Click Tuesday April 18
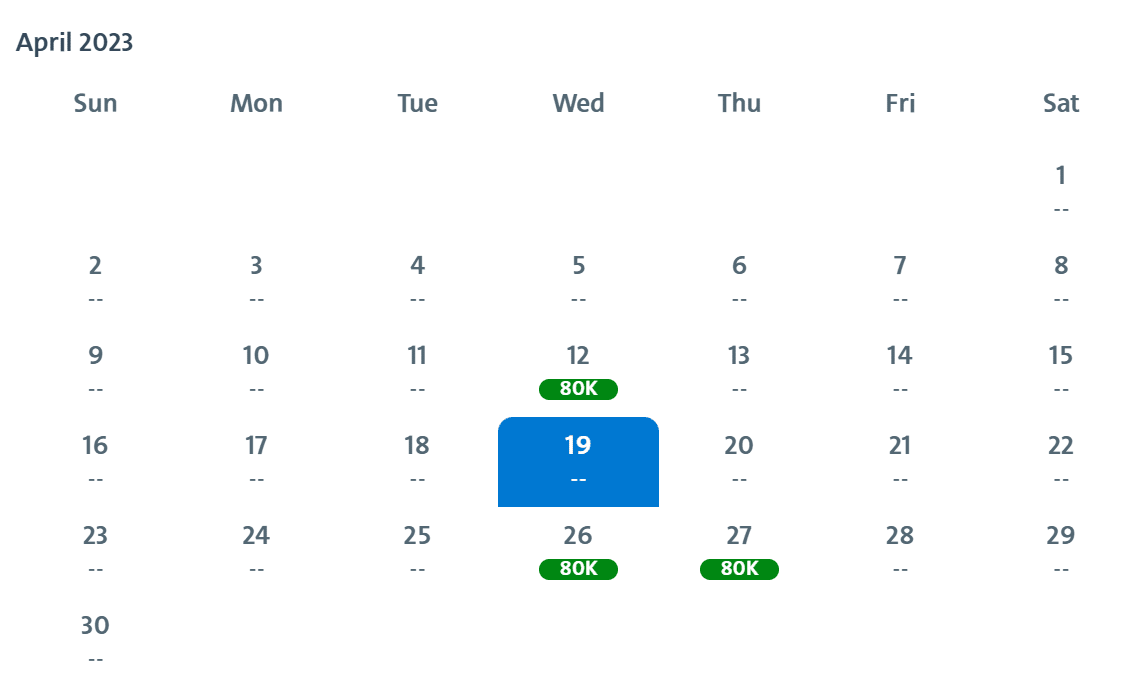Screen dimensions: 1125x693 (x=417, y=460)
